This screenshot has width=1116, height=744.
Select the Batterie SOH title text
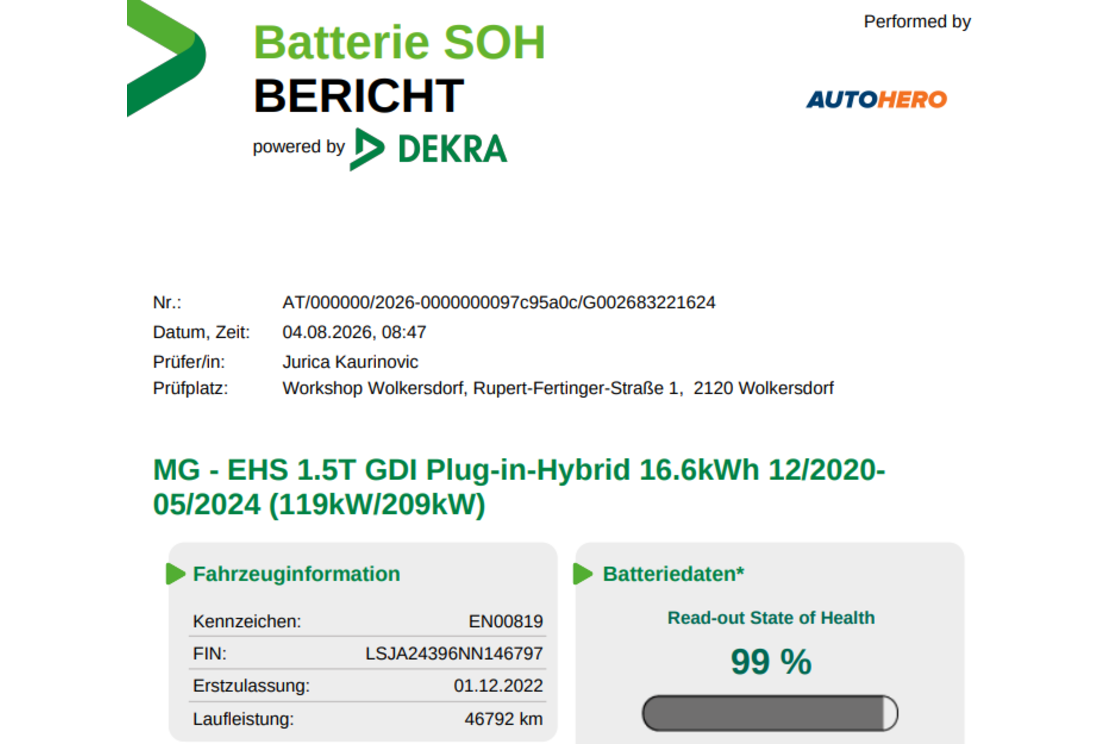click(x=399, y=43)
